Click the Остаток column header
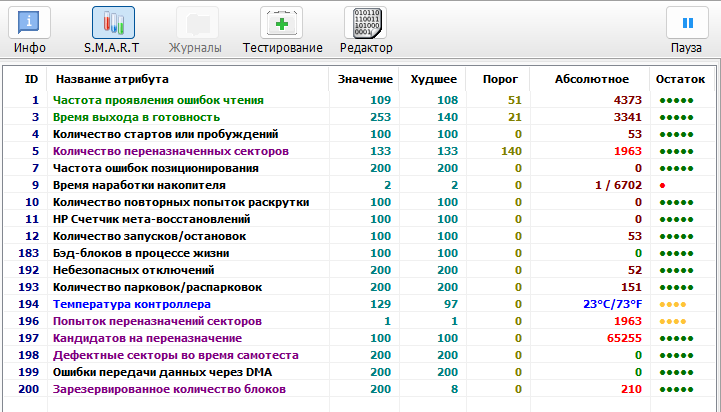The width and height of the screenshot is (721, 412). [x=679, y=79]
